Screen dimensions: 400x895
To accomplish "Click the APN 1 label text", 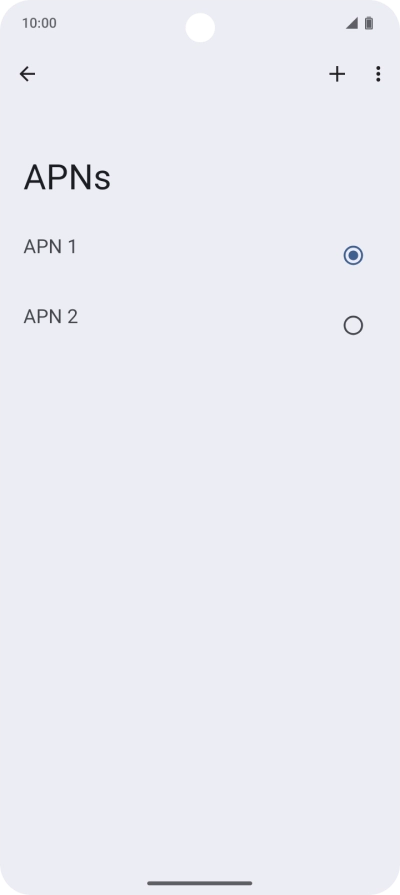I will point(50,247).
